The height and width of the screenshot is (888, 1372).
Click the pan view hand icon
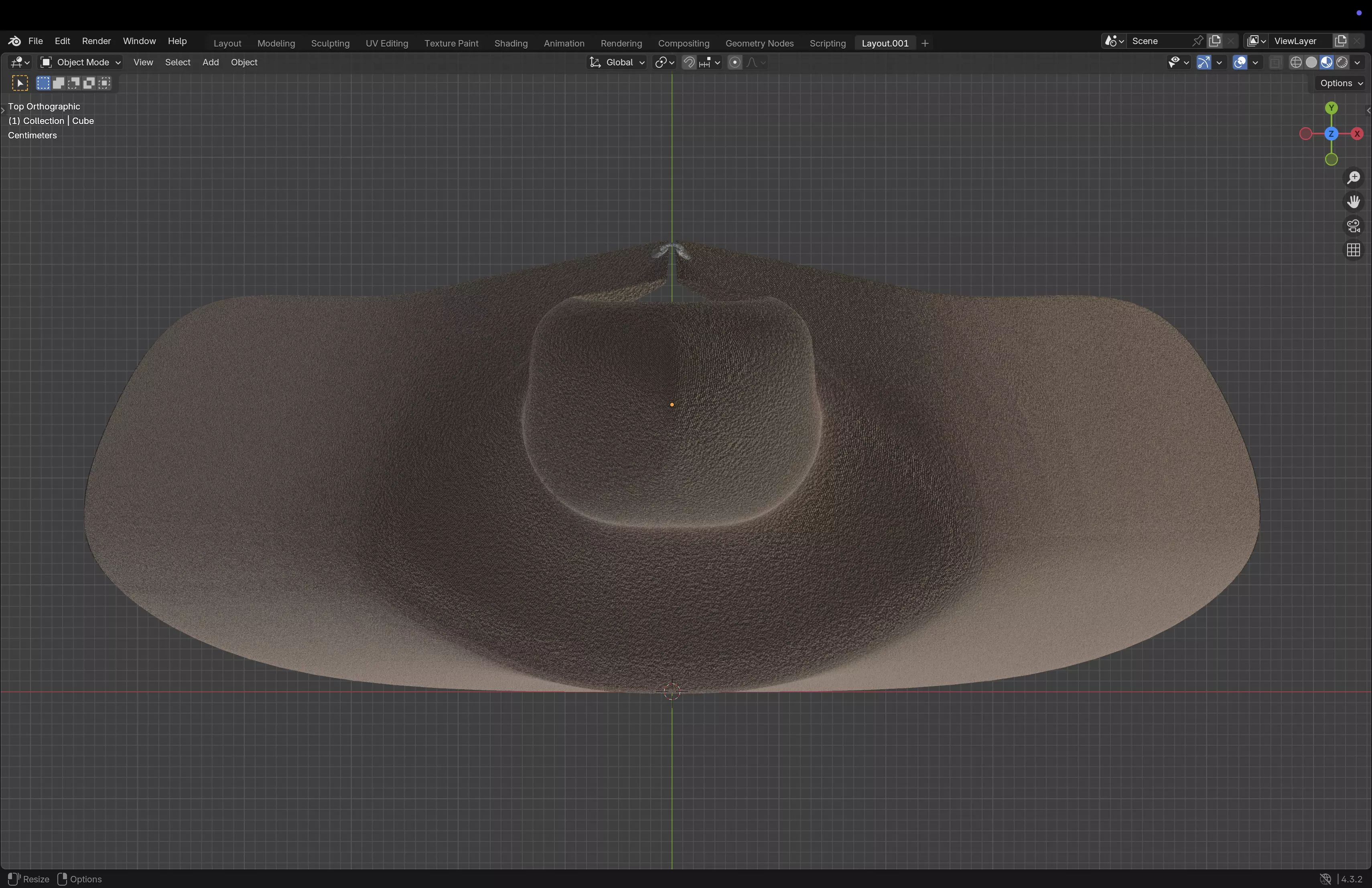coord(1354,202)
